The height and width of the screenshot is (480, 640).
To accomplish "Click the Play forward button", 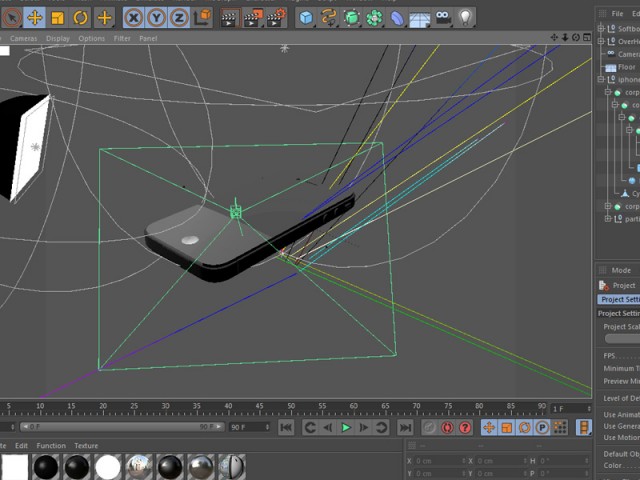I will [346, 427].
